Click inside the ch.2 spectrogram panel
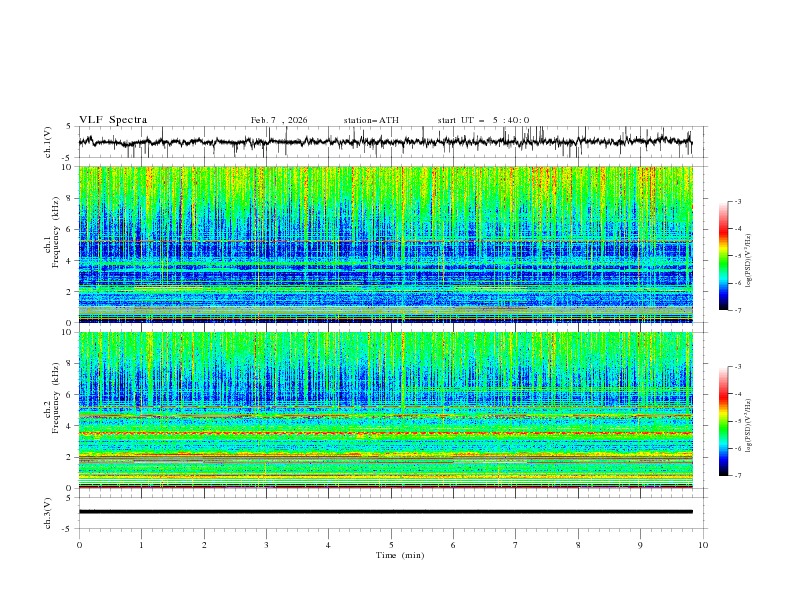 tap(385, 410)
